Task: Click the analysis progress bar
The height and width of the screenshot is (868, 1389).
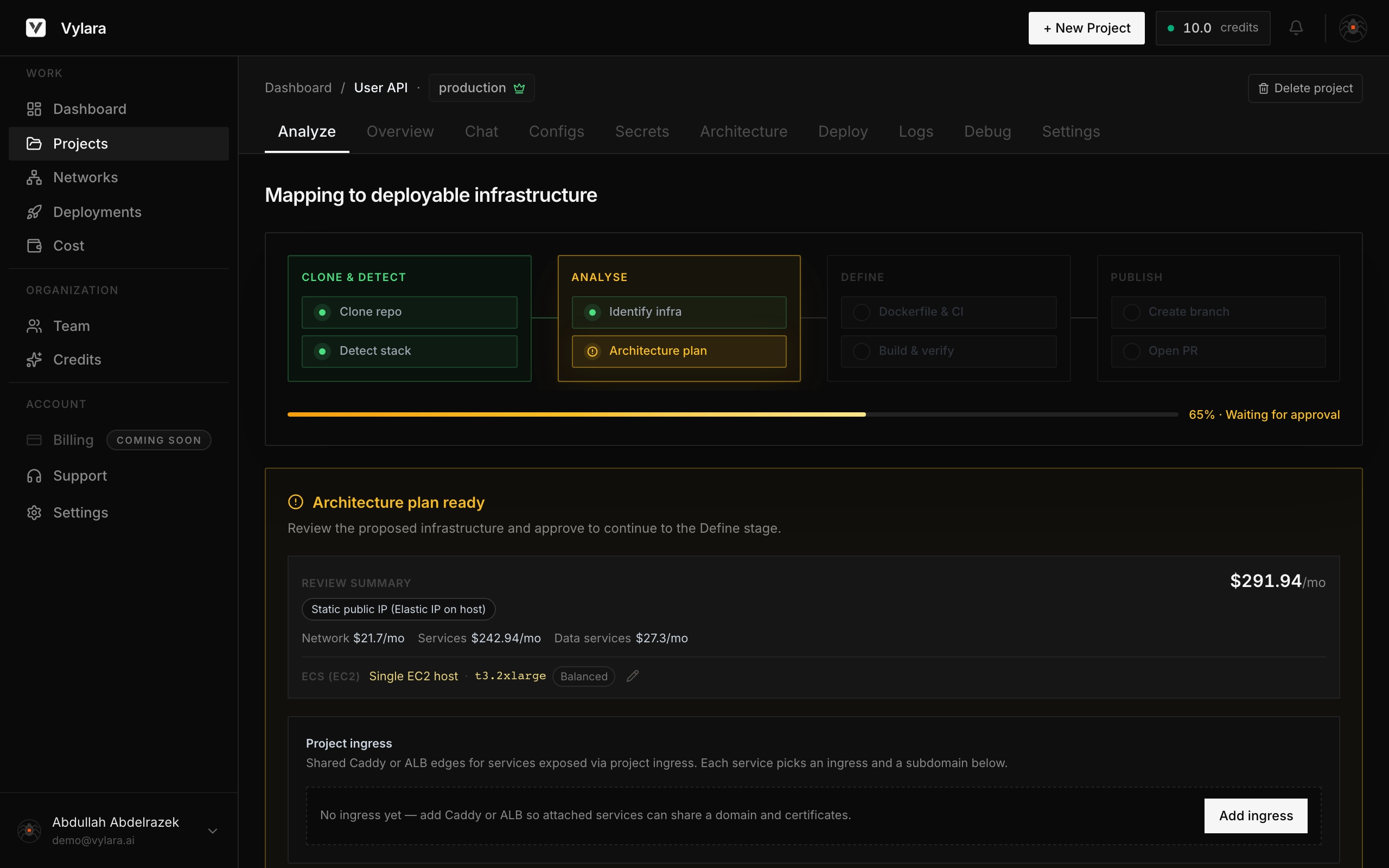Action: (x=732, y=414)
